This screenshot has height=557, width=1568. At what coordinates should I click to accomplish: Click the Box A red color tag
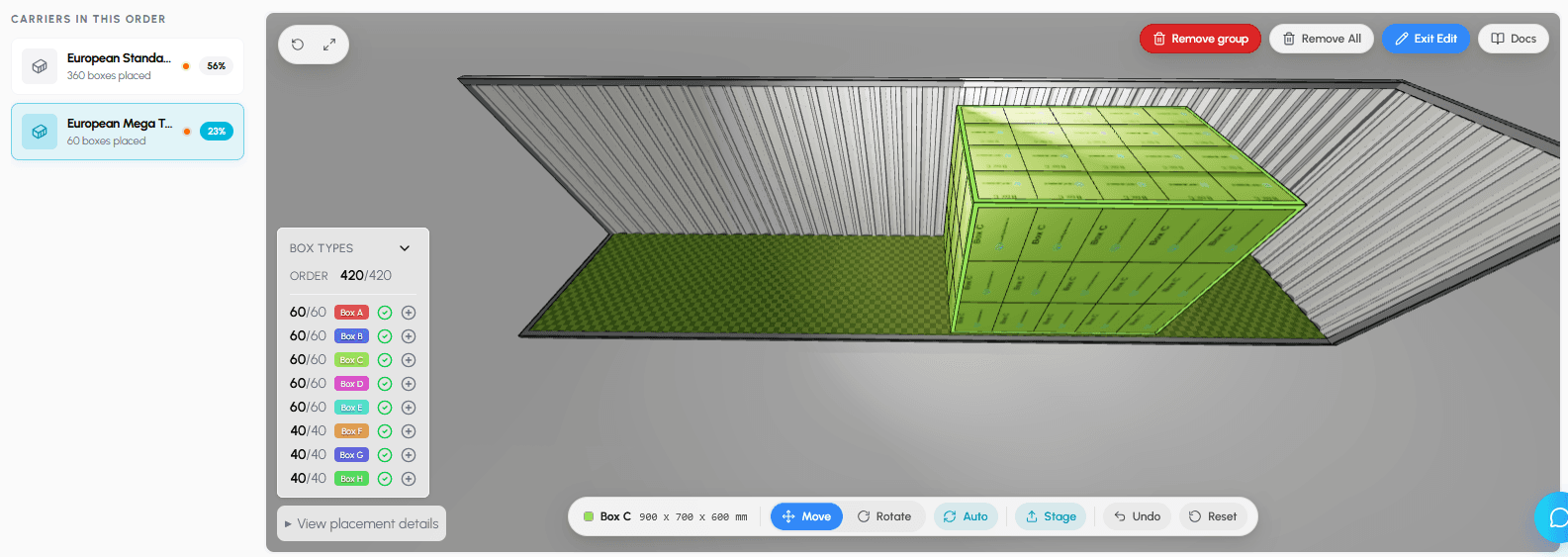pos(351,313)
